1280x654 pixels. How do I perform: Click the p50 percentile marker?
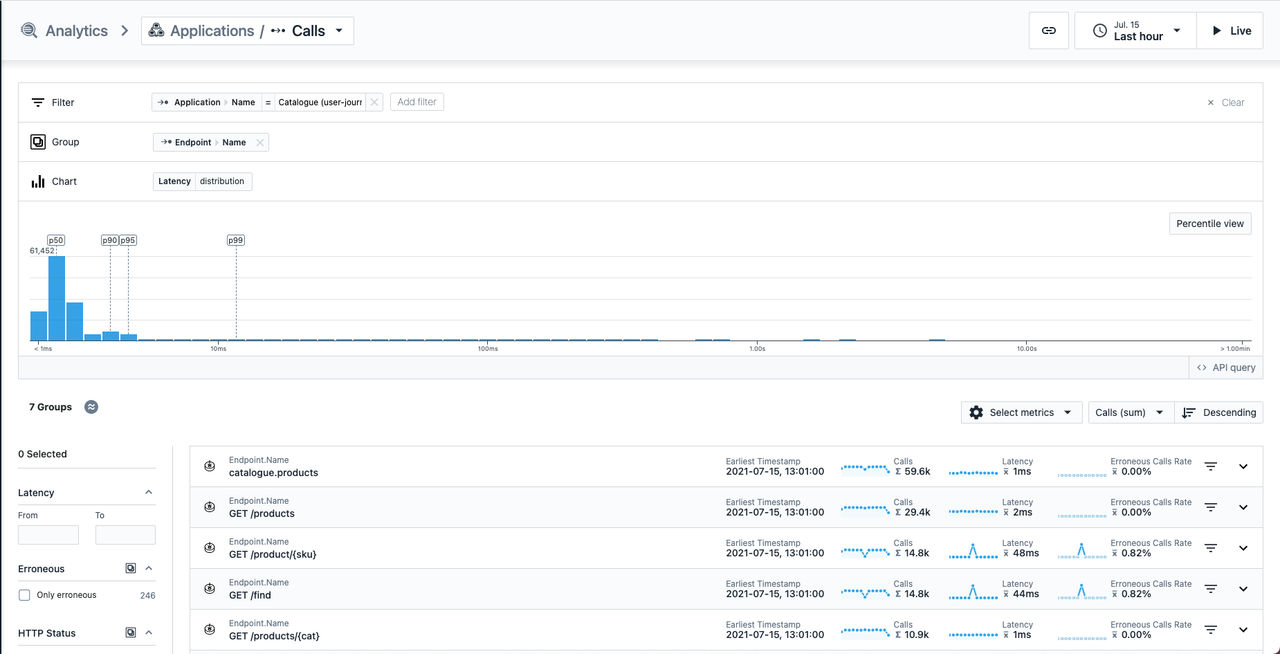(x=56, y=240)
